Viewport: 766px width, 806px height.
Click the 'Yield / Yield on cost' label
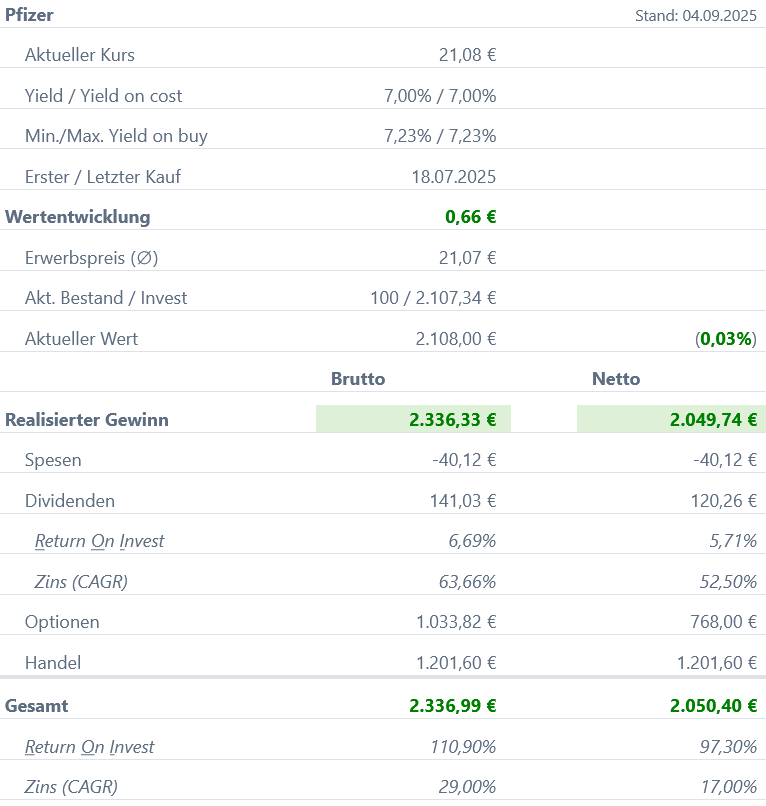(103, 96)
